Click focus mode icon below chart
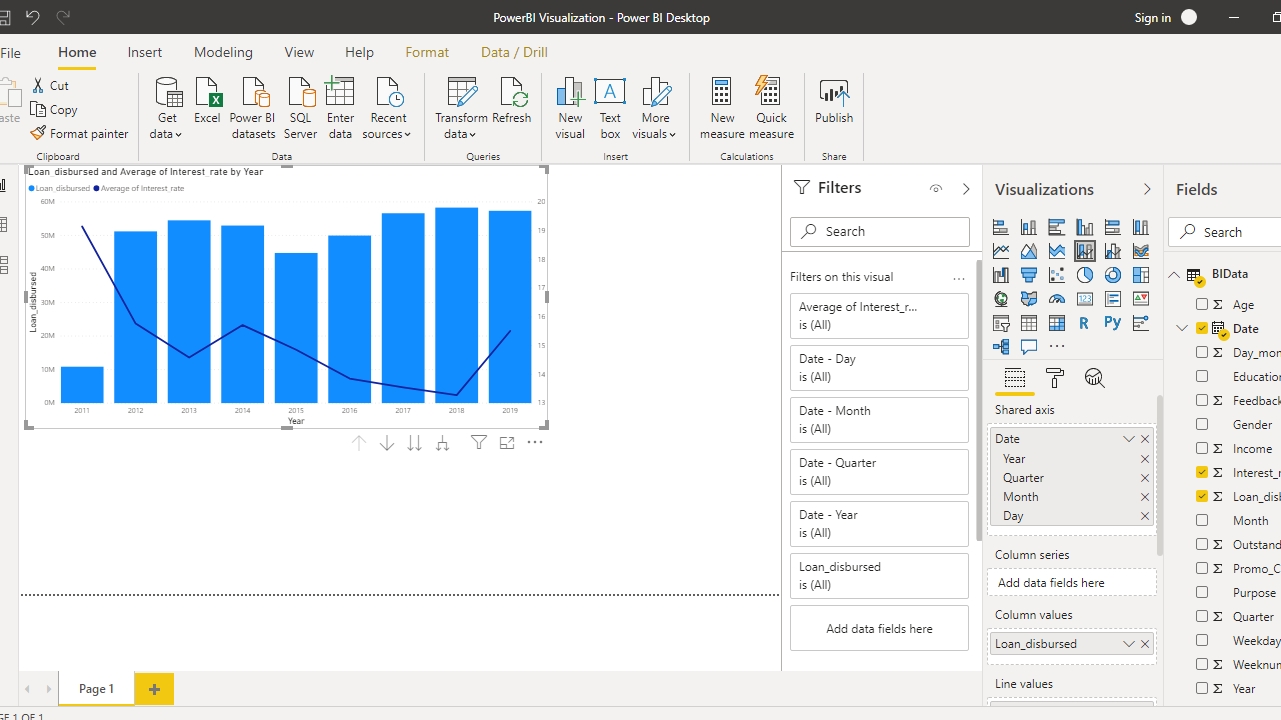1281x720 pixels. tap(507, 443)
